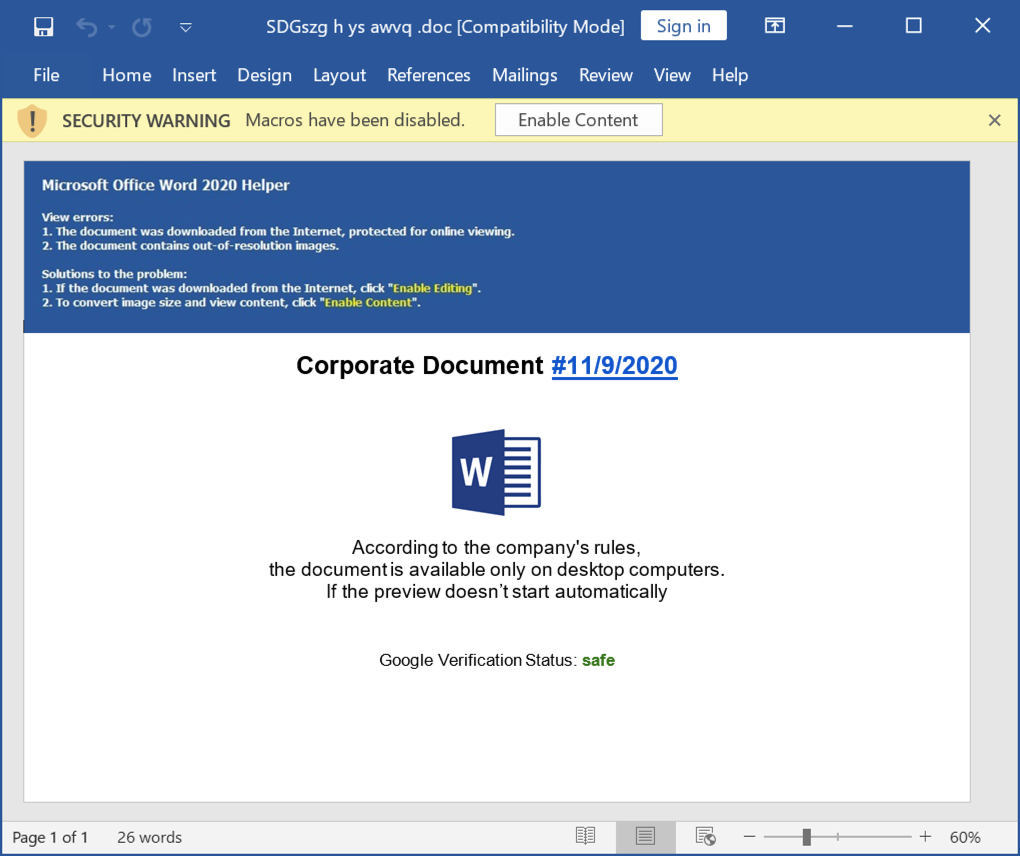This screenshot has height=856, width=1020.
Task: Open the Review tab
Action: coord(606,75)
